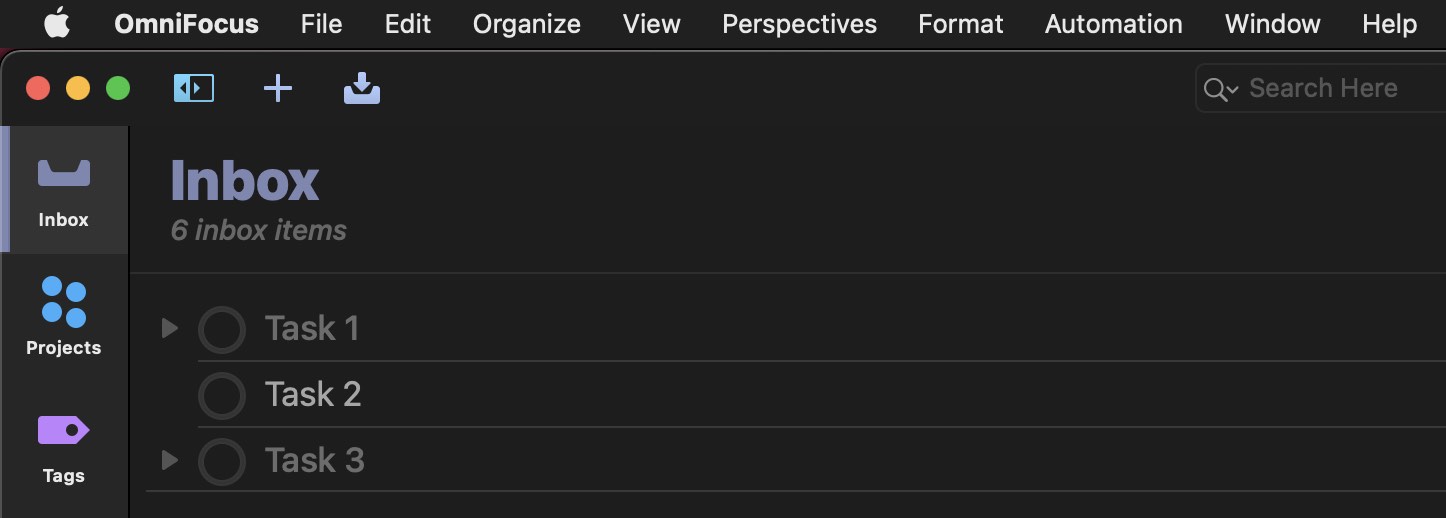This screenshot has height=518, width=1446.
Task: Type in the Search Here field
Action: point(1330,89)
